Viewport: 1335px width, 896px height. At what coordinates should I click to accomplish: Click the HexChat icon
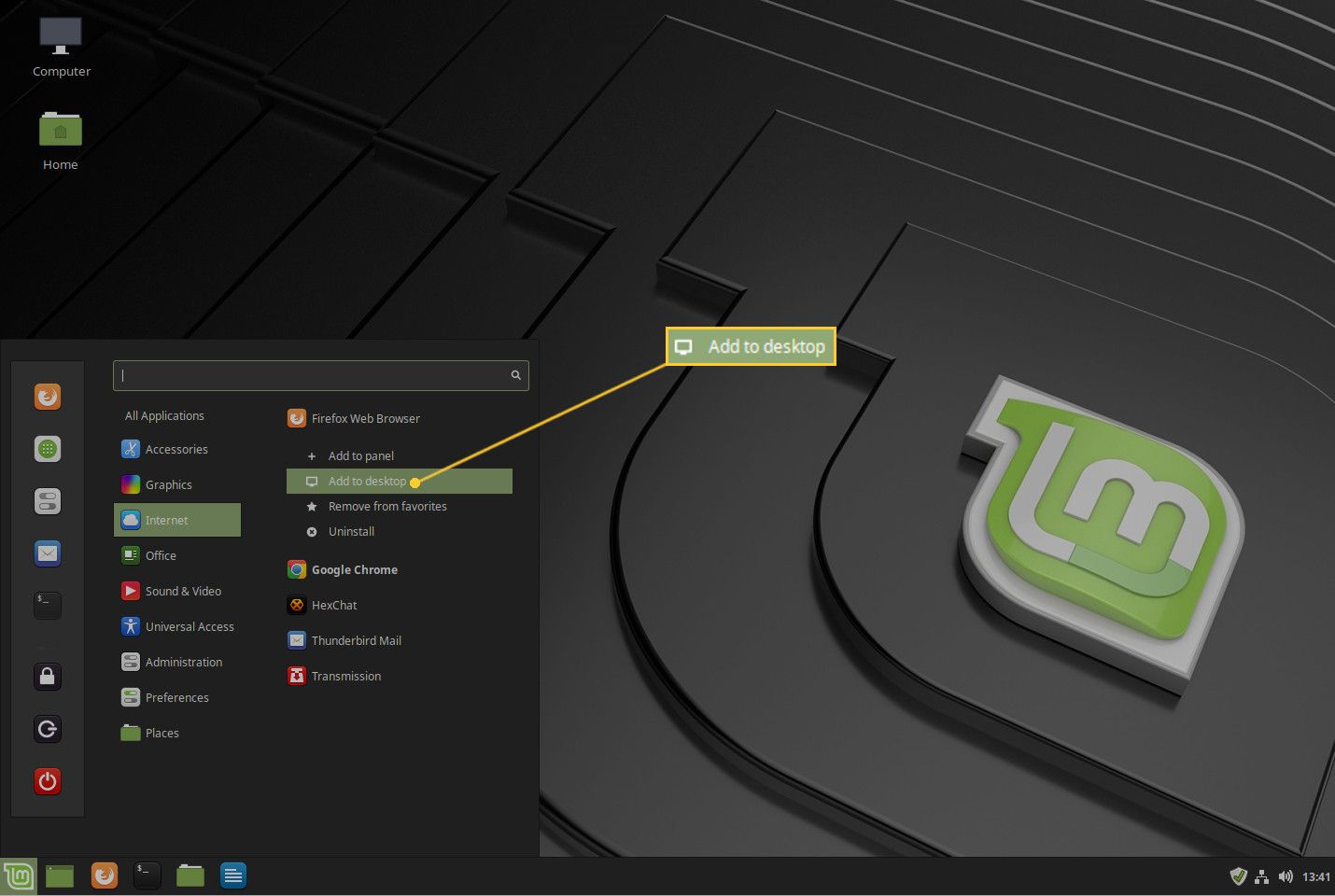click(297, 605)
